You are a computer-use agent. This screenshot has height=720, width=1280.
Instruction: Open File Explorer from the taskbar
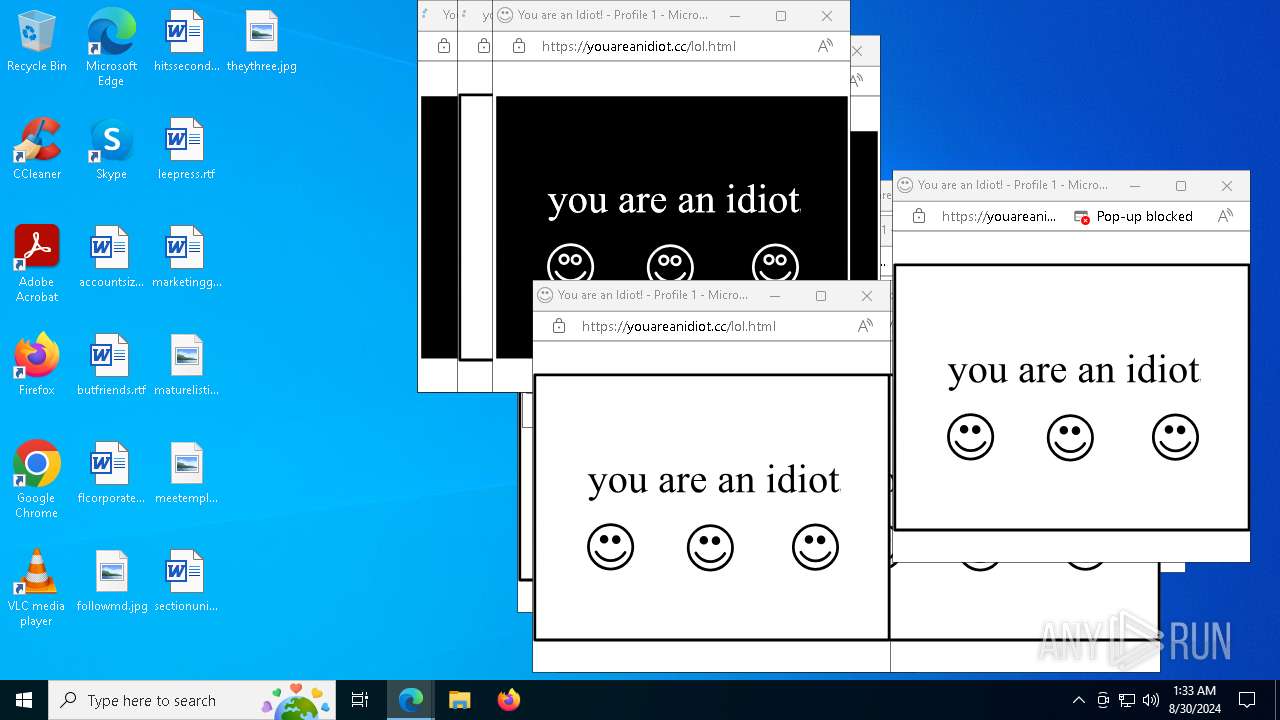pos(459,700)
